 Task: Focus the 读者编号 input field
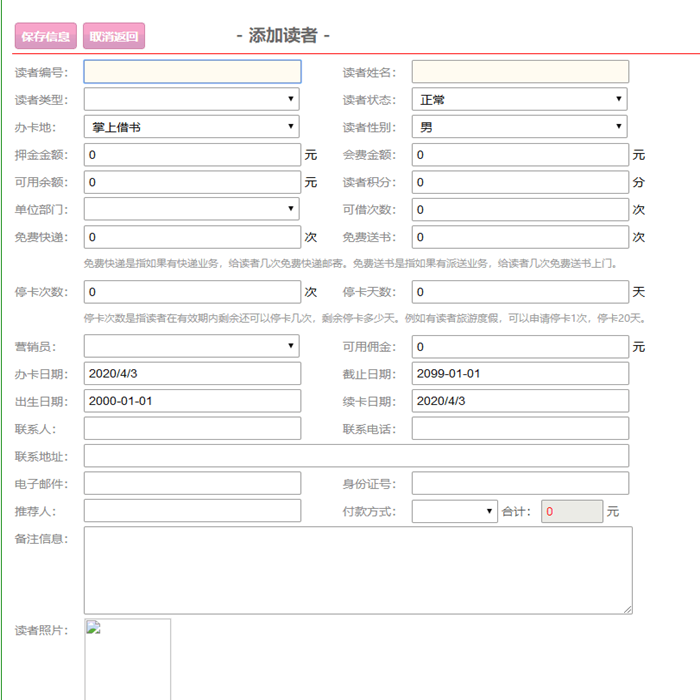pos(192,71)
